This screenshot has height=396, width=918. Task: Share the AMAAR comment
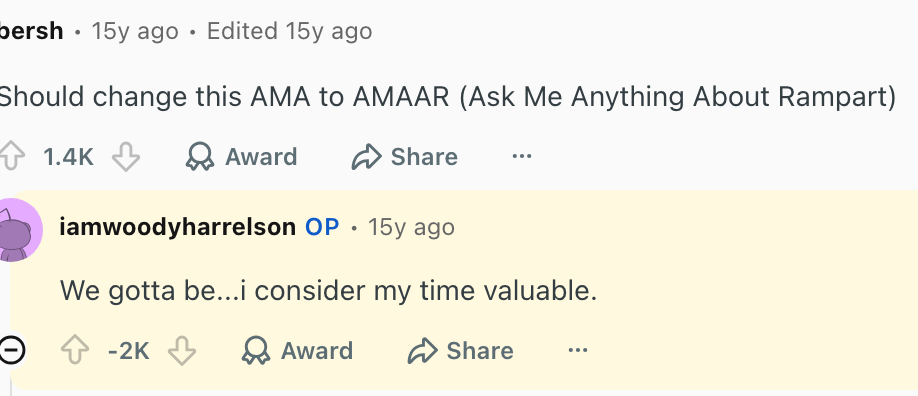point(405,157)
